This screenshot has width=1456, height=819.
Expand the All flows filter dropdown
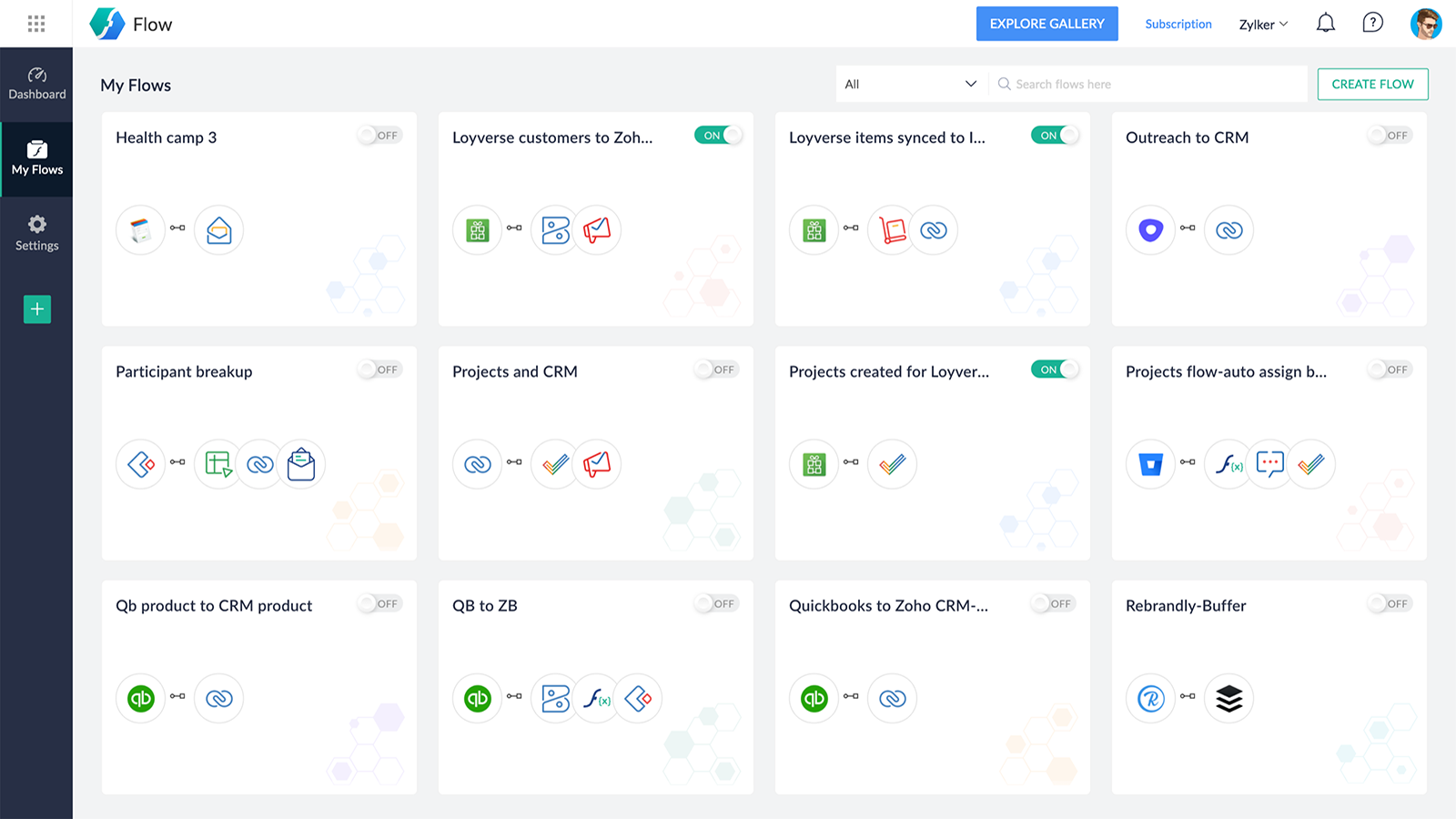pos(911,84)
